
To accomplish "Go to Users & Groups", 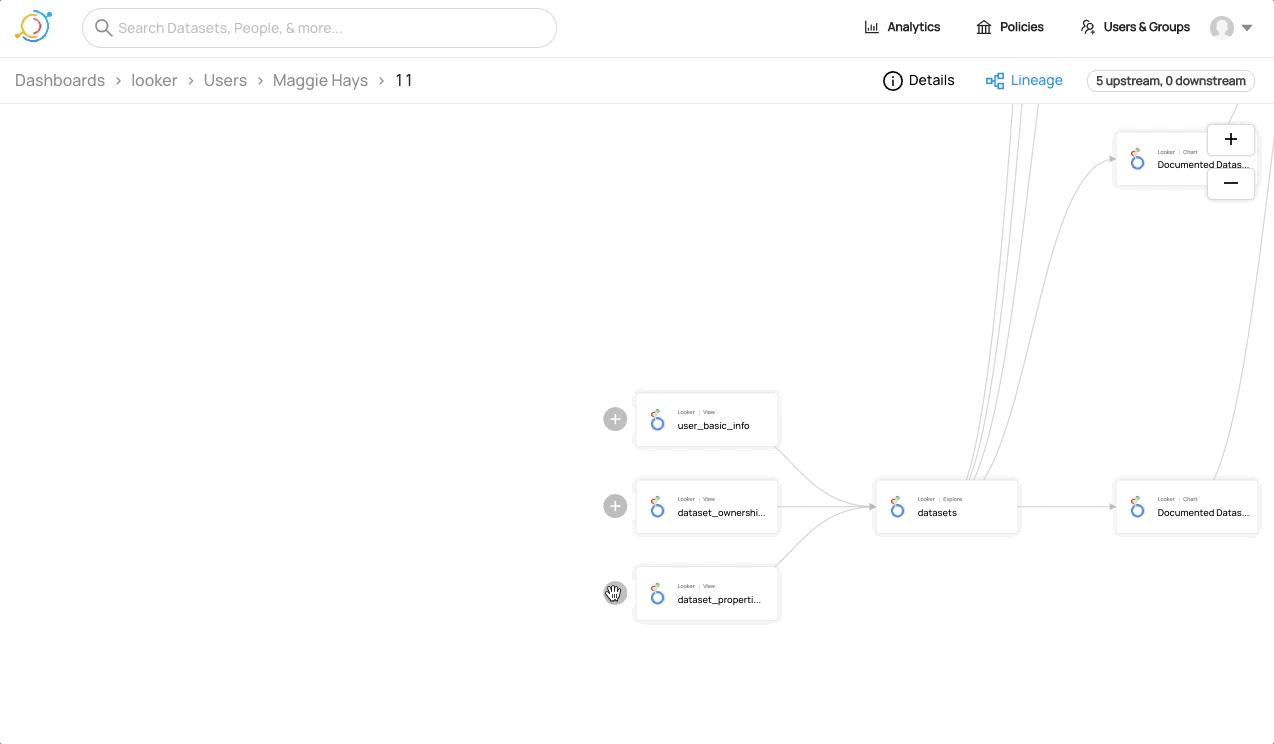I will tap(1135, 27).
